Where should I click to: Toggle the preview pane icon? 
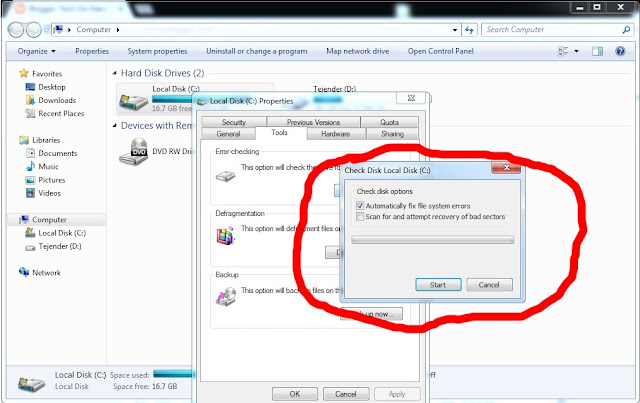[x=598, y=51]
